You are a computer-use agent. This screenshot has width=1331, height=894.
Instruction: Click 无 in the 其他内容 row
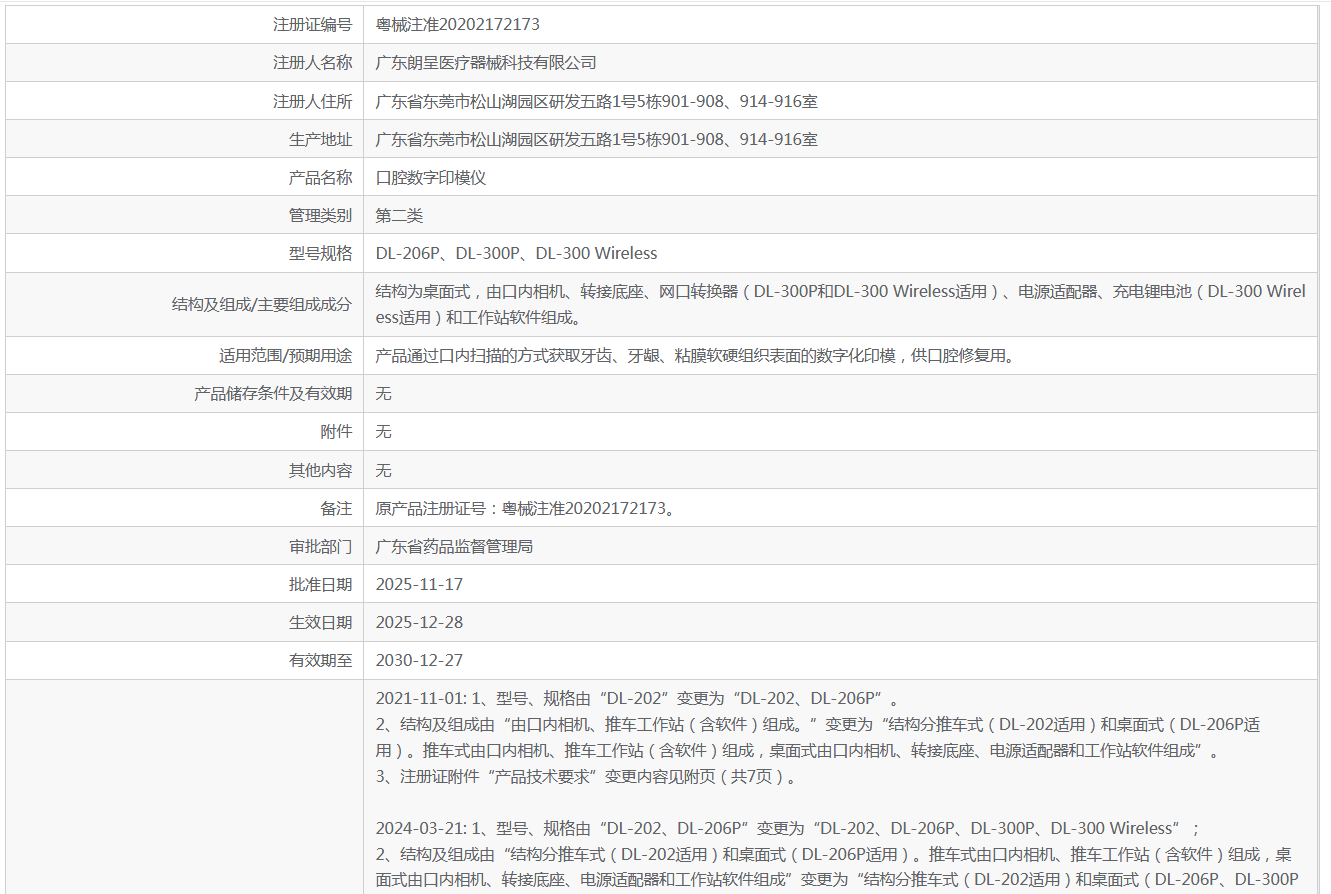coord(384,470)
